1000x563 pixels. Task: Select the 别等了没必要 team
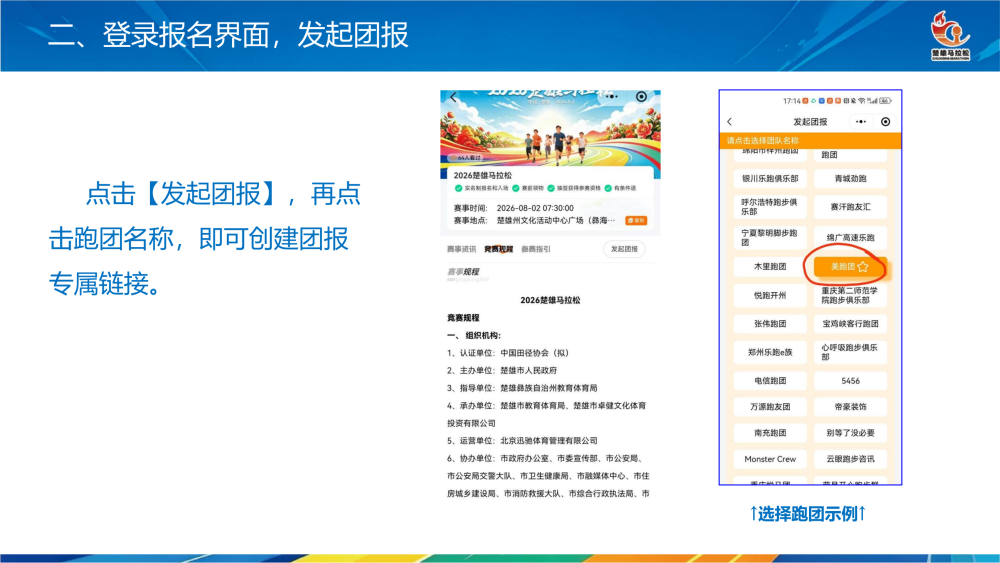pyautogui.click(x=850, y=433)
